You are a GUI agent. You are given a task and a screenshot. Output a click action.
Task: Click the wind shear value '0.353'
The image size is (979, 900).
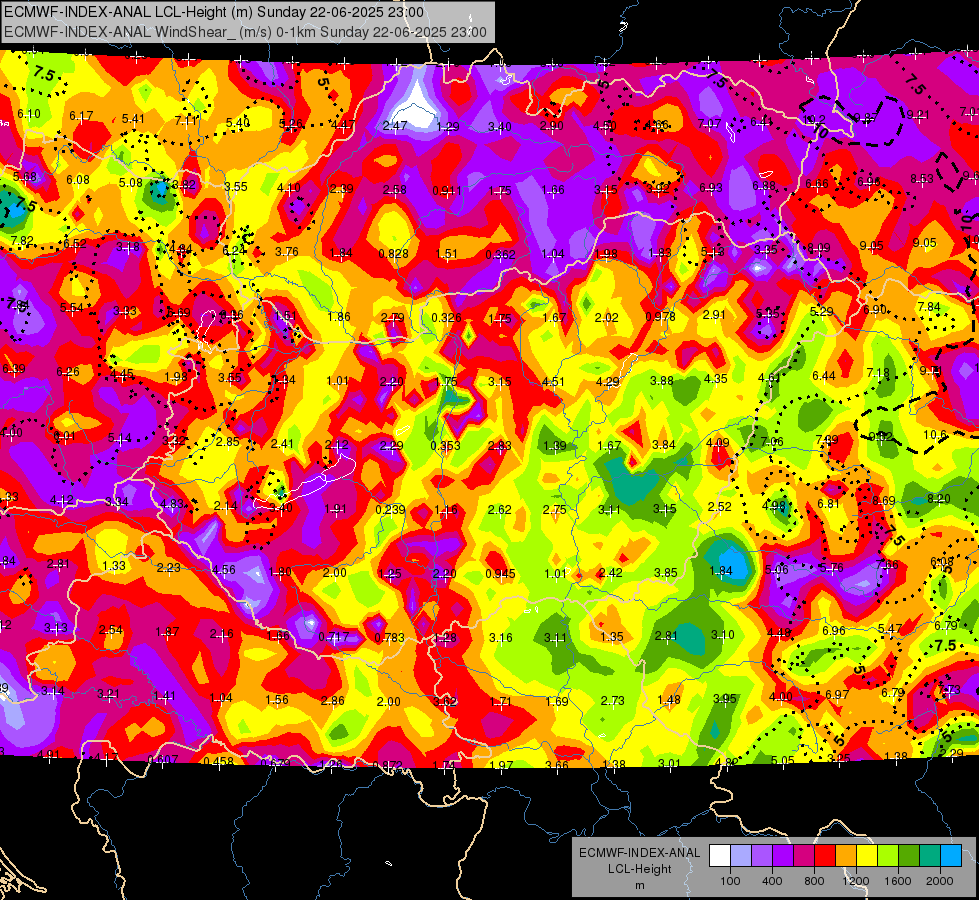coord(446,445)
